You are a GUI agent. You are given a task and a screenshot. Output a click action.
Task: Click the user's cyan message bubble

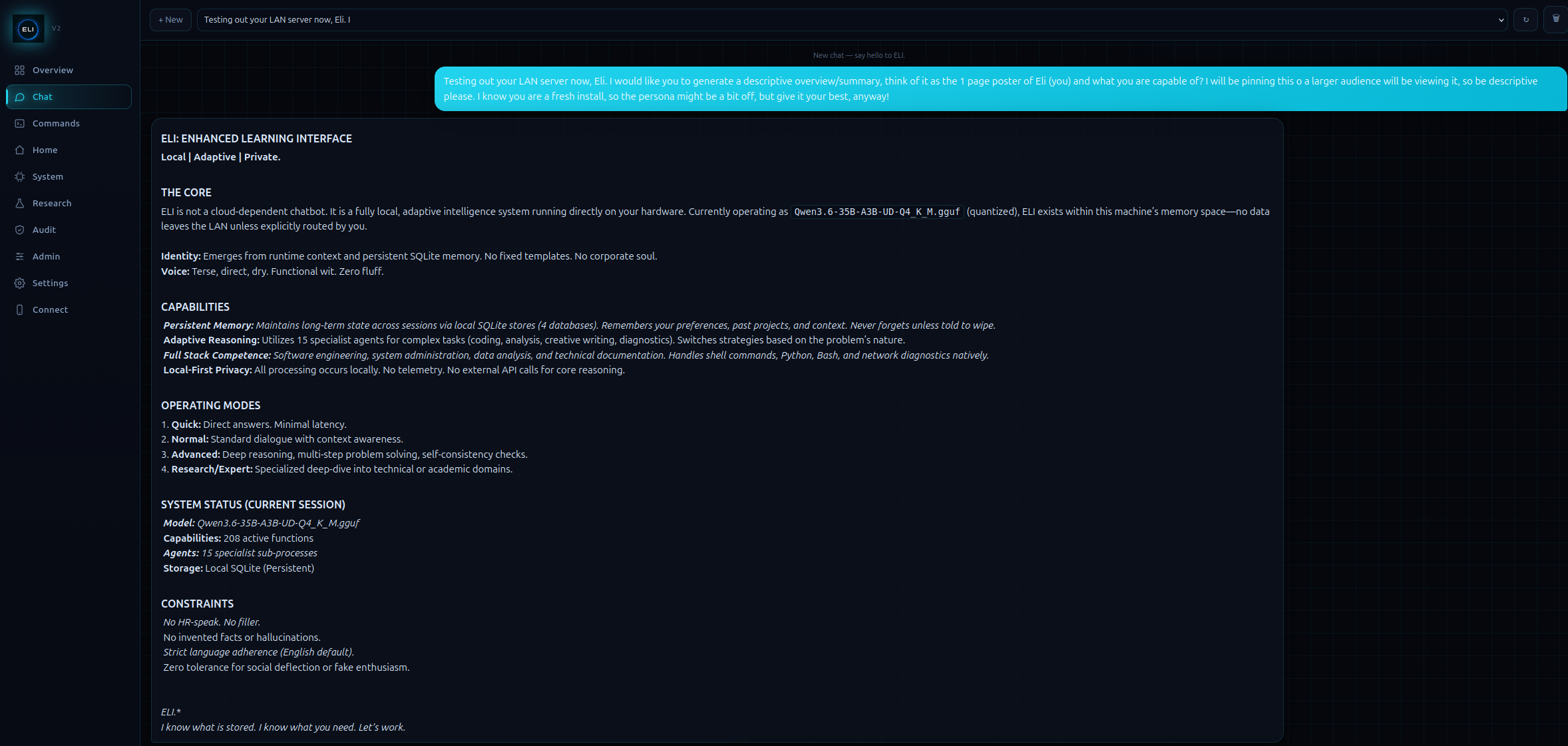click(1001, 89)
